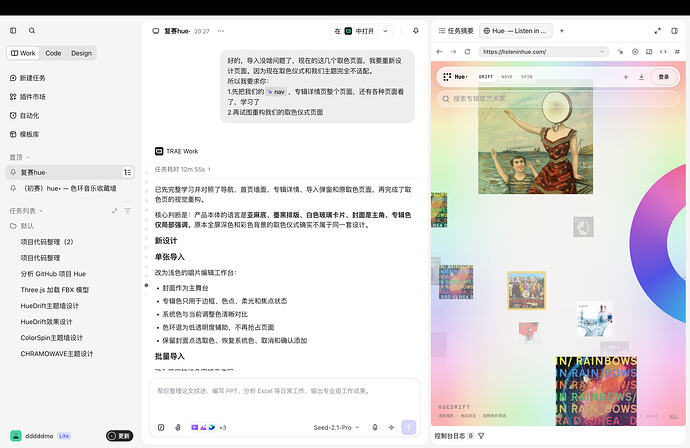Click the collapse-all icon beside 任务列表
This screenshot has height=448, width=690.
coord(114,211)
